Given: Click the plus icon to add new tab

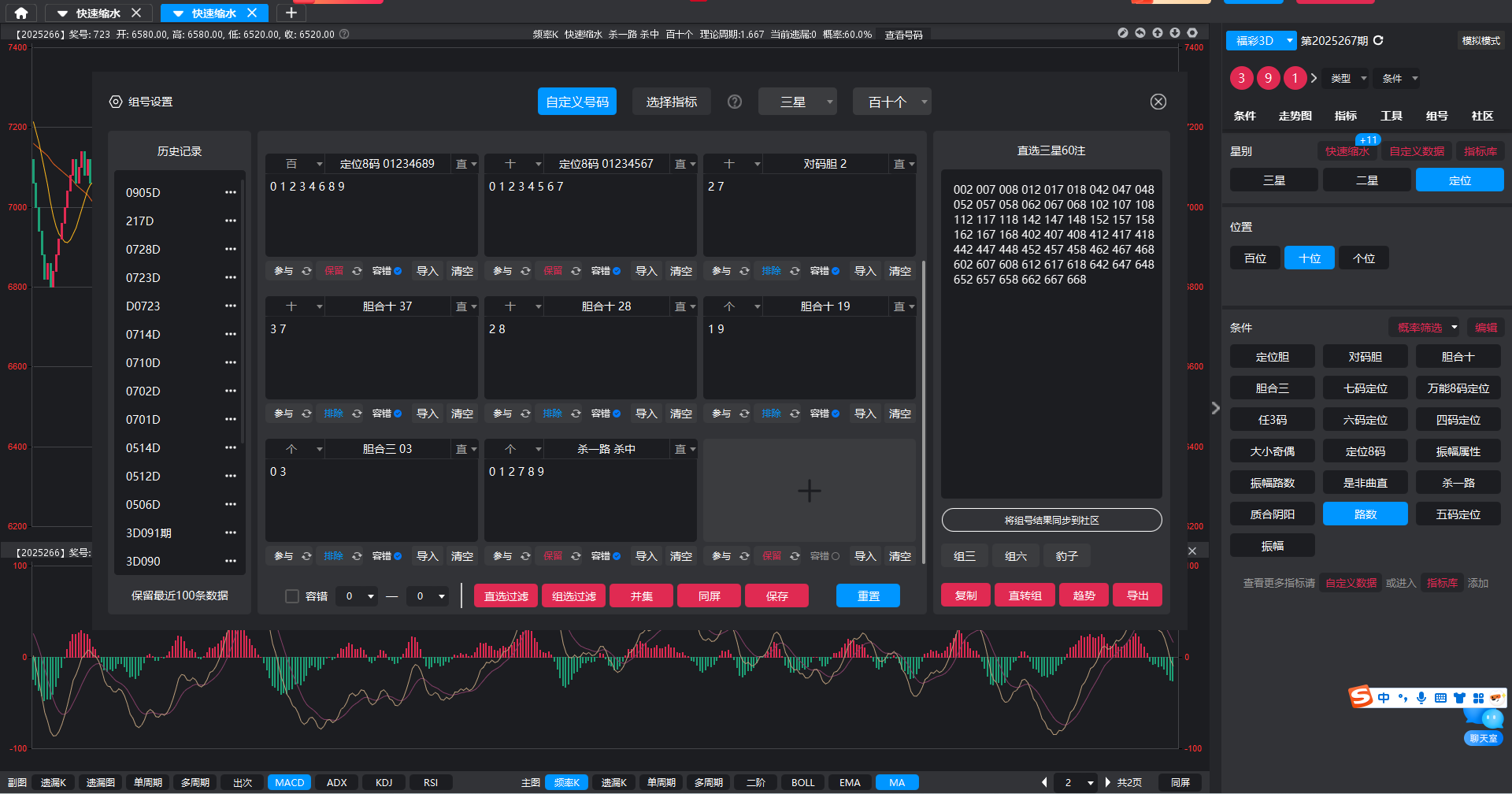Looking at the screenshot, I should (291, 13).
